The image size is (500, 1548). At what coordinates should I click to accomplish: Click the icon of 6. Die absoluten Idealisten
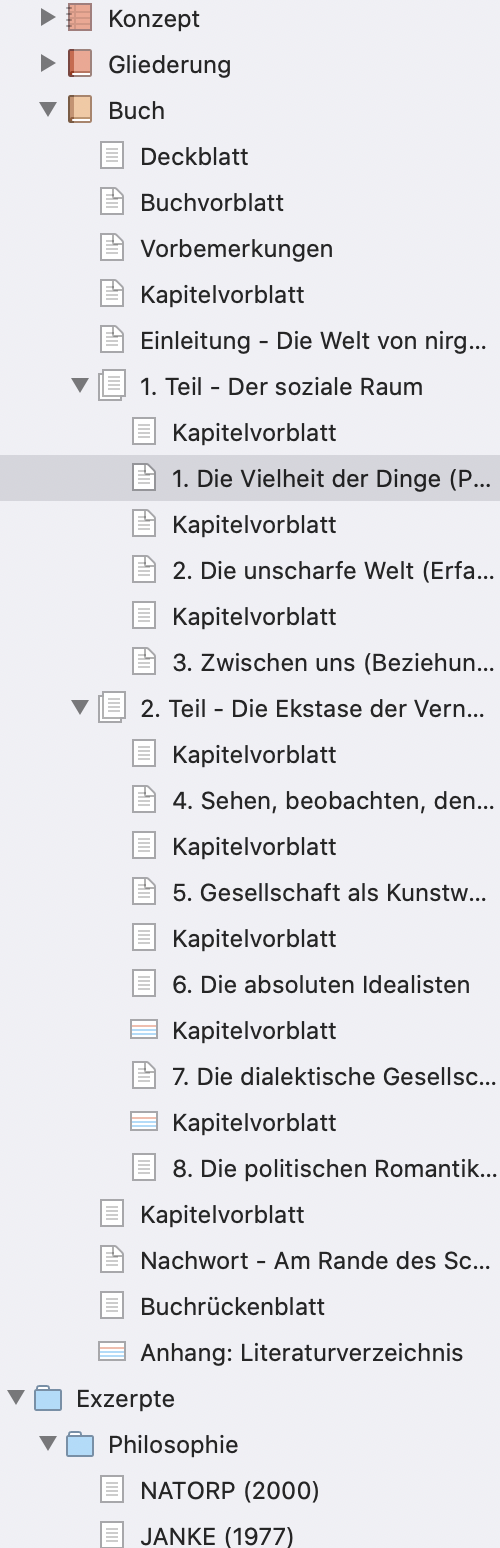point(144,984)
